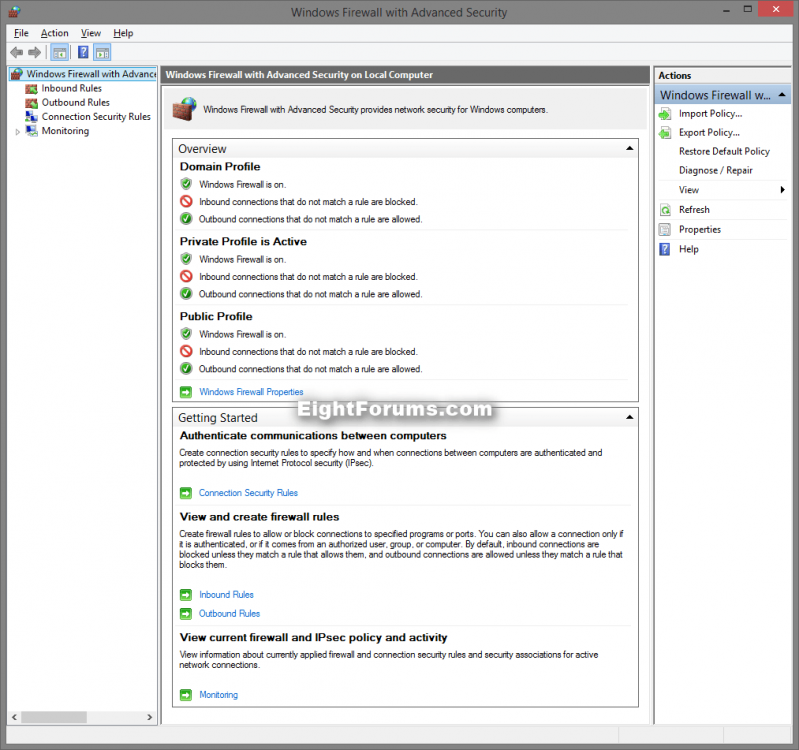Viewport: 799px width, 750px height.
Task: Select Import Policy action
Action: pyautogui.click(x=710, y=114)
